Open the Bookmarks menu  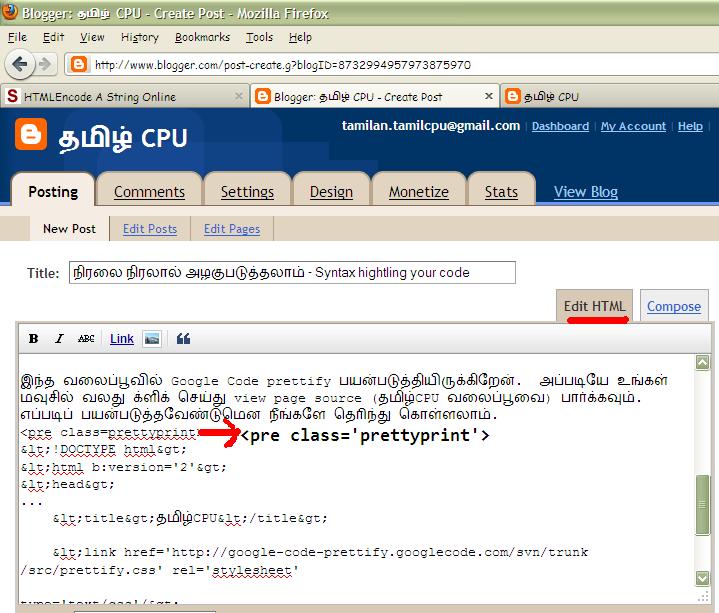(x=202, y=37)
